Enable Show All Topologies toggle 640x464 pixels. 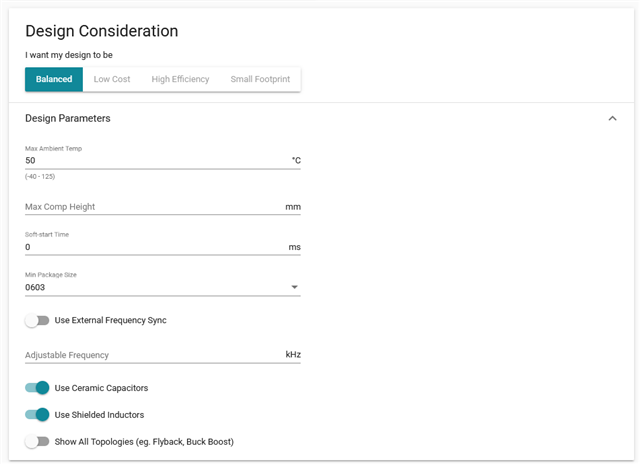[37, 441]
